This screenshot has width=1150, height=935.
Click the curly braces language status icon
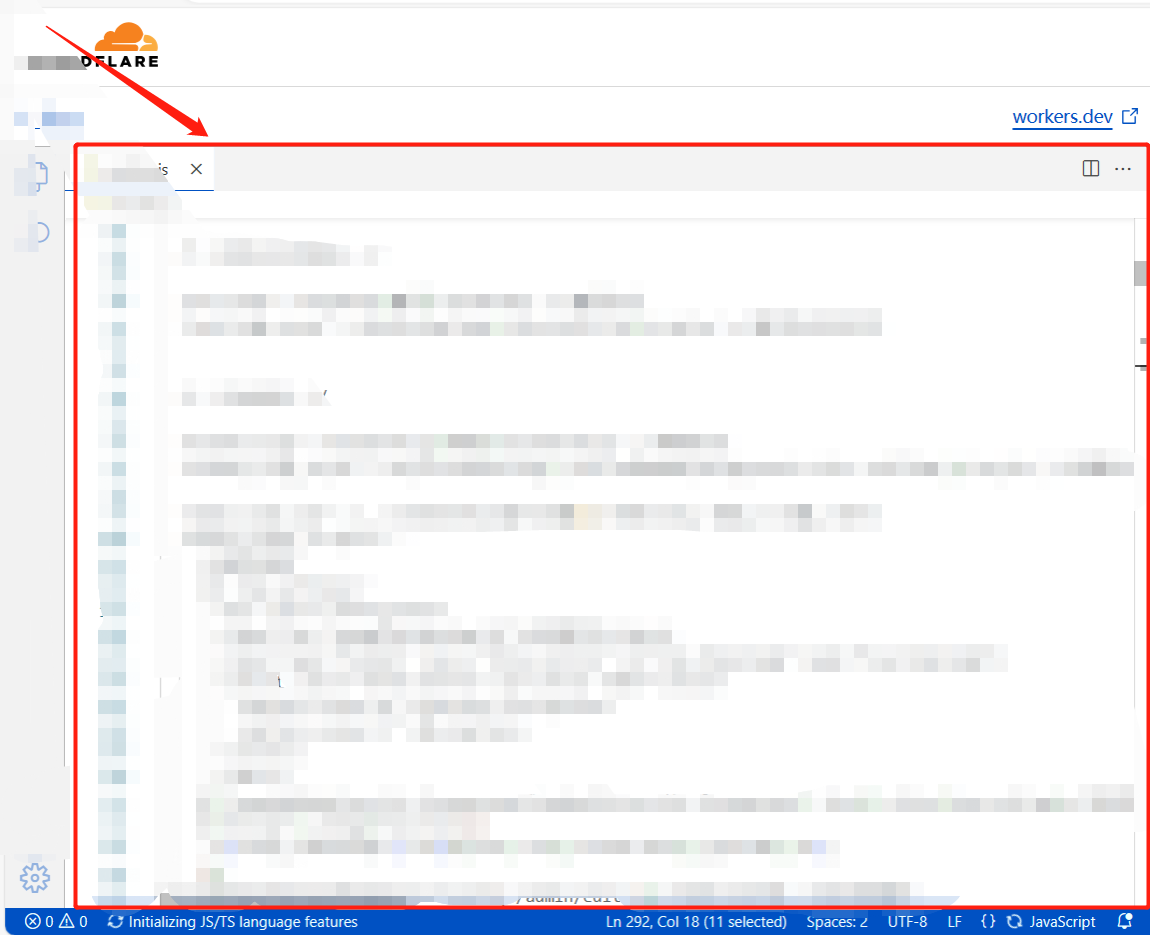click(988, 922)
